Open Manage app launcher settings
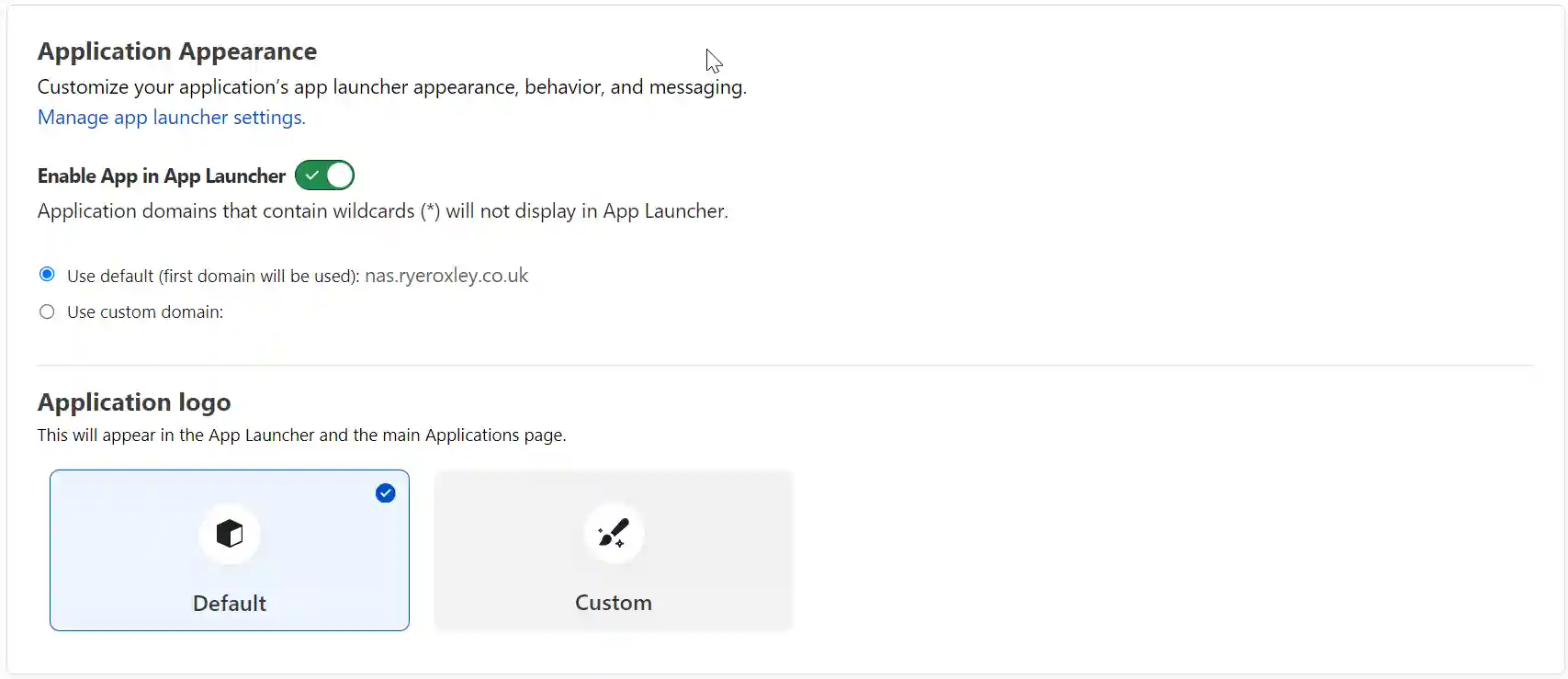This screenshot has height=679, width=1568. point(171,118)
